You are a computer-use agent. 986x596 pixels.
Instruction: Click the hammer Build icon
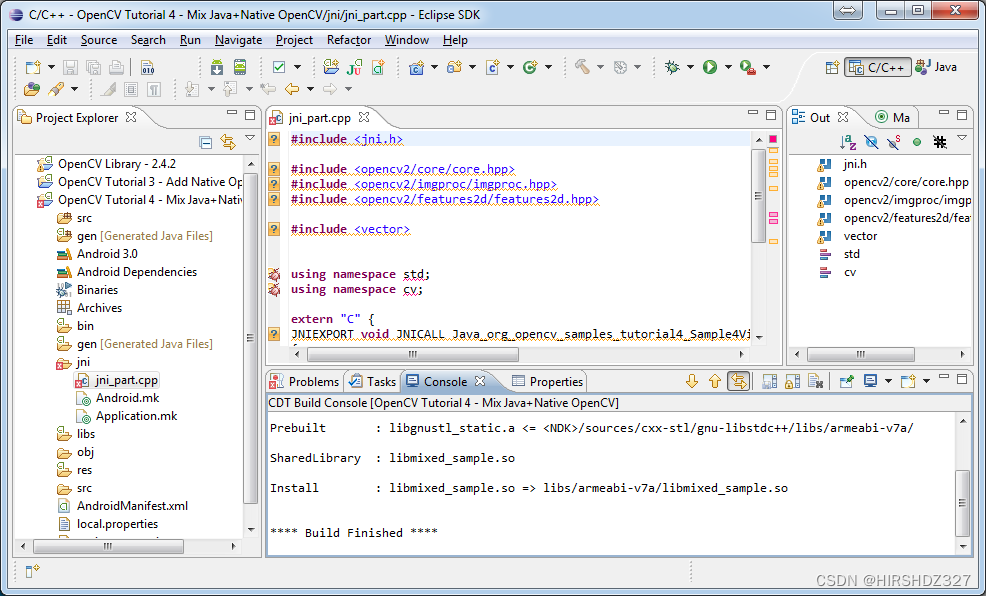pyautogui.click(x=582, y=67)
